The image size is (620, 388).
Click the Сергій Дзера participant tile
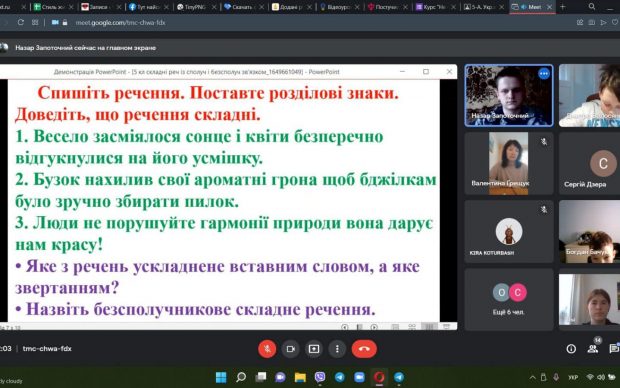(x=590, y=163)
